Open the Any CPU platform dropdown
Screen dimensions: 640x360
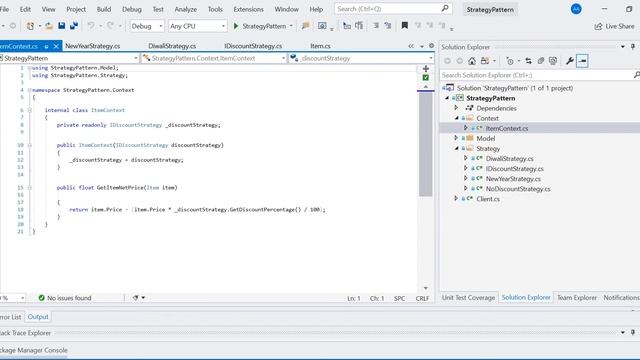(198, 26)
